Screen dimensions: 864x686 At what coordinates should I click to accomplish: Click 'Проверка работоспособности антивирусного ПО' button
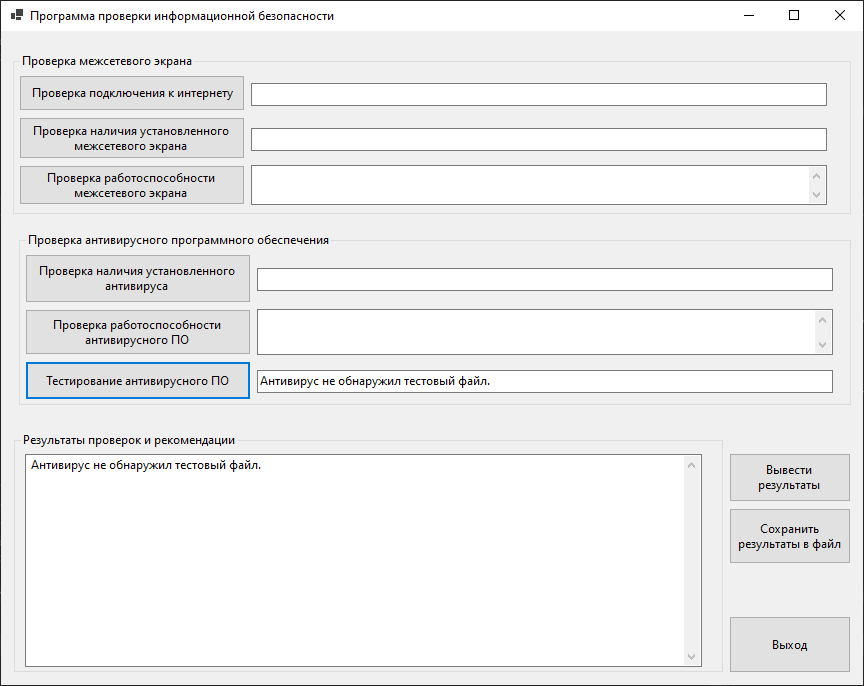tap(138, 332)
